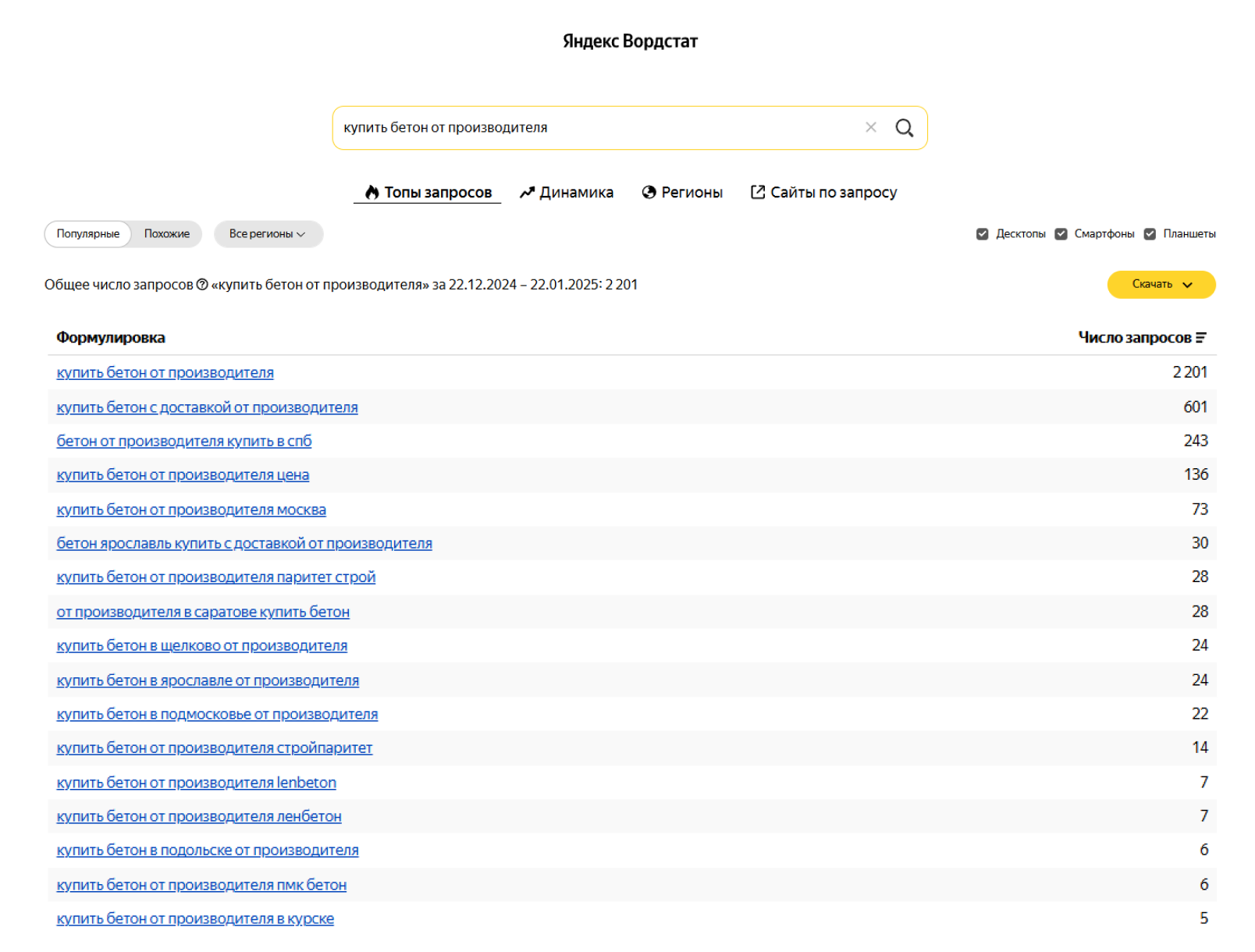This screenshot has height=952, width=1255.
Task: Open the query link купить бетон от производителя цена
Action: coord(183,474)
